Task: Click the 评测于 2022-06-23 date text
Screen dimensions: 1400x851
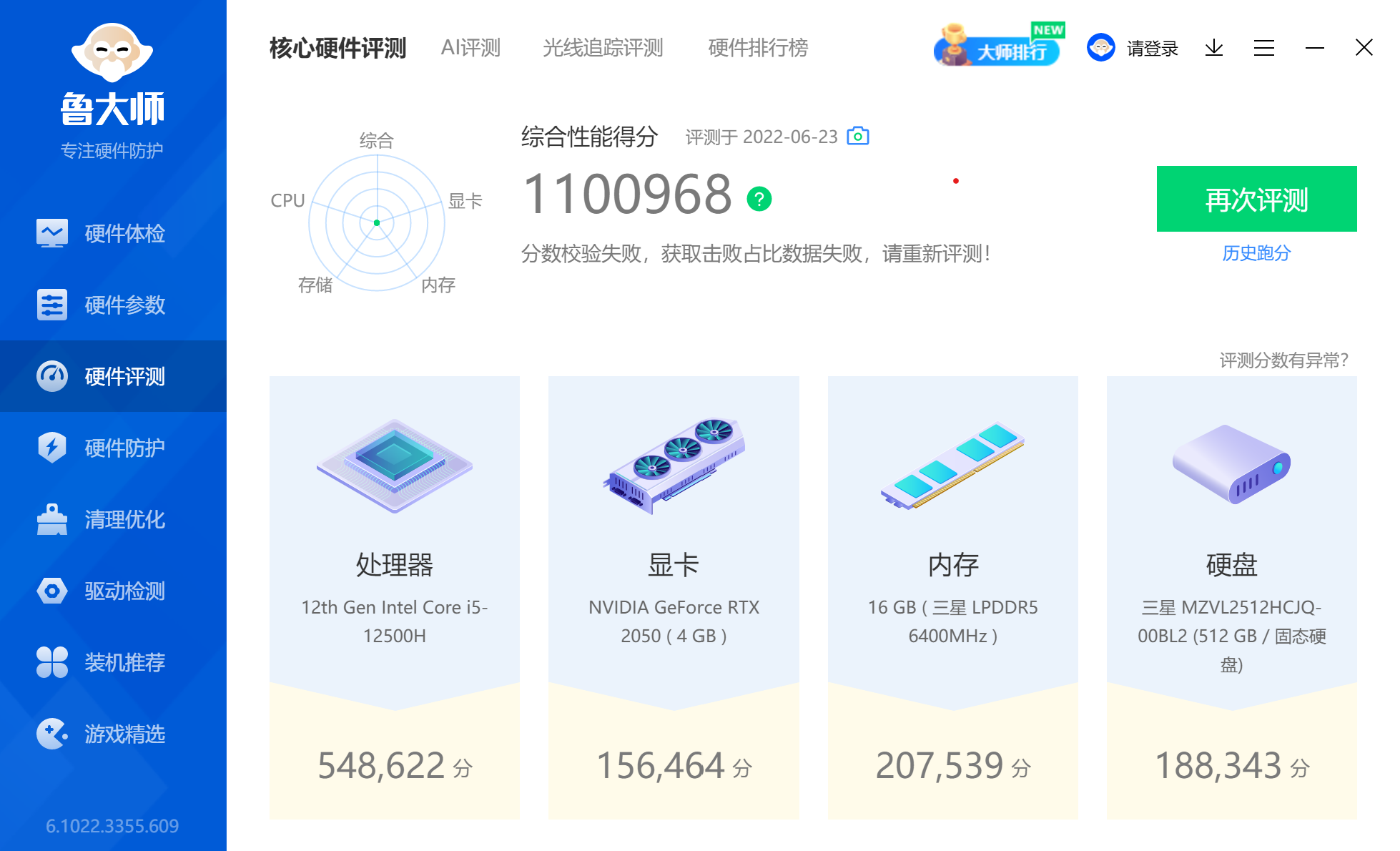Action: pyautogui.click(x=761, y=137)
